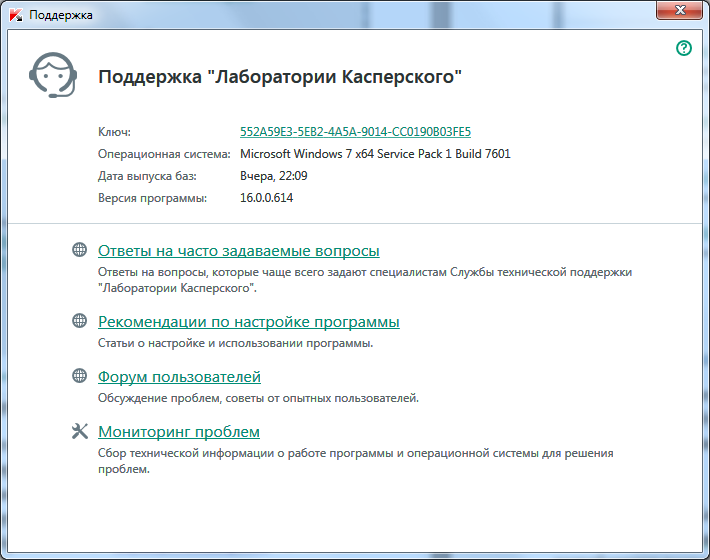Click description Обсуждение проблем, советы от опытных пользователей
Screen dimensions: 710x560
258,398
